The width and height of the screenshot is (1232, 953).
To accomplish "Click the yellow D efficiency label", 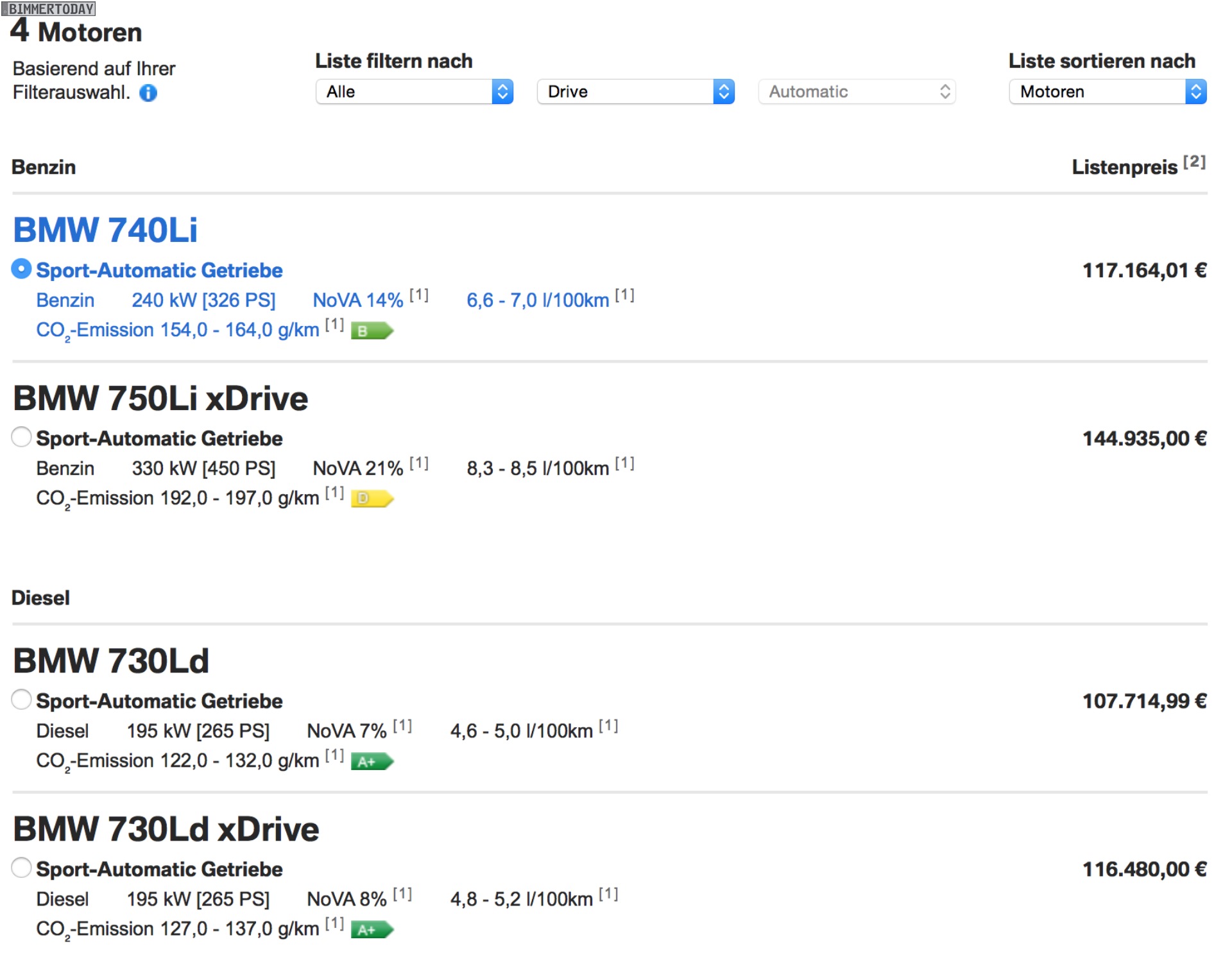I will click(371, 499).
